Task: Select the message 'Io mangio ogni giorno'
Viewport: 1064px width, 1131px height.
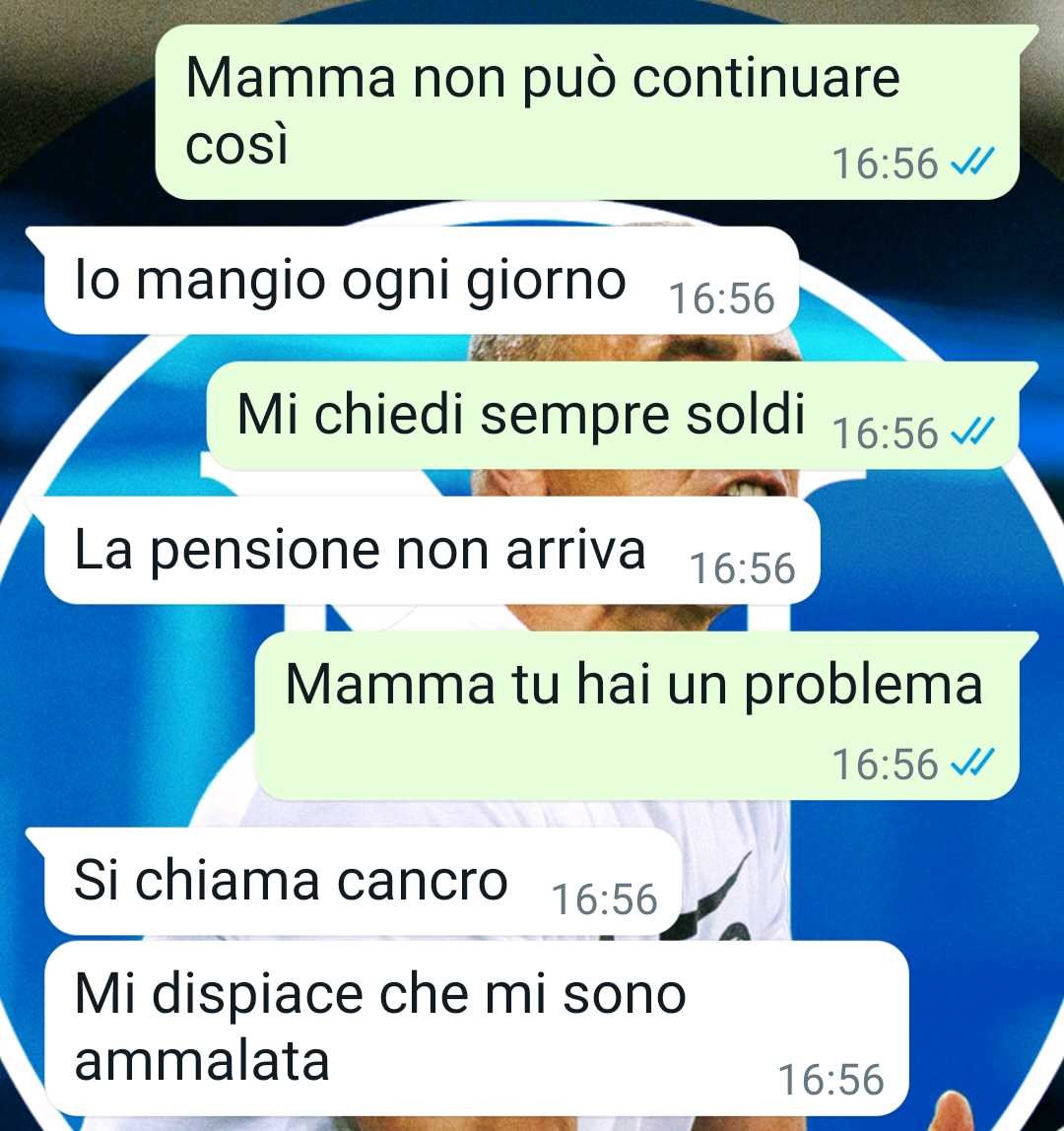Action: [x=422, y=280]
